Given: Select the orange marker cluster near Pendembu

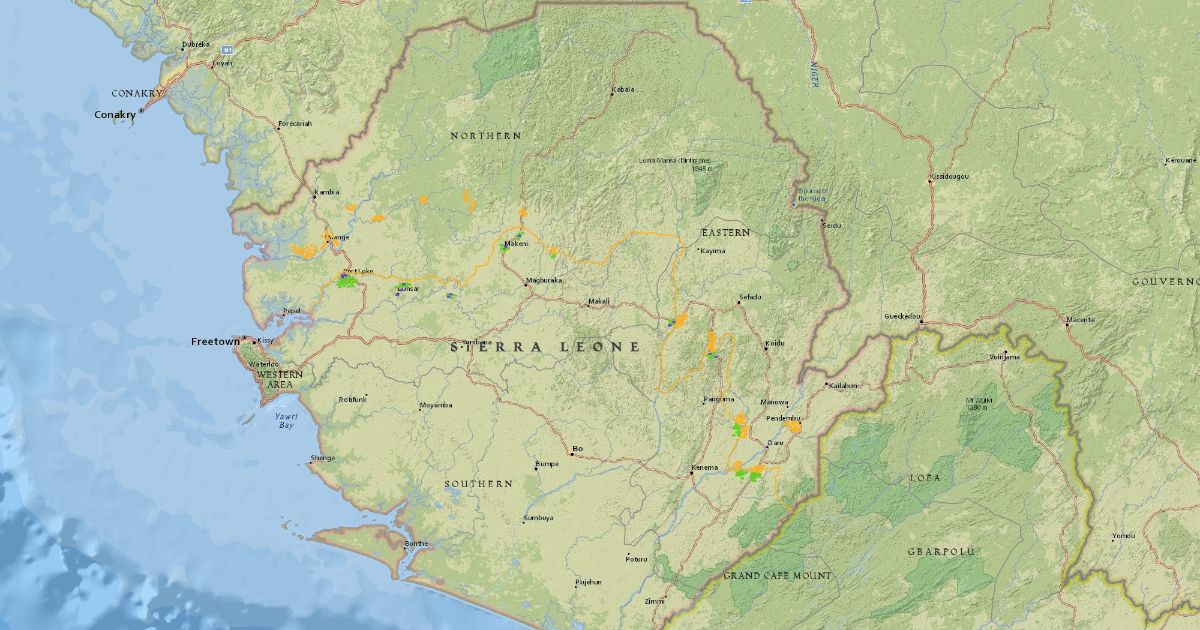Looking at the screenshot, I should click(794, 427).
